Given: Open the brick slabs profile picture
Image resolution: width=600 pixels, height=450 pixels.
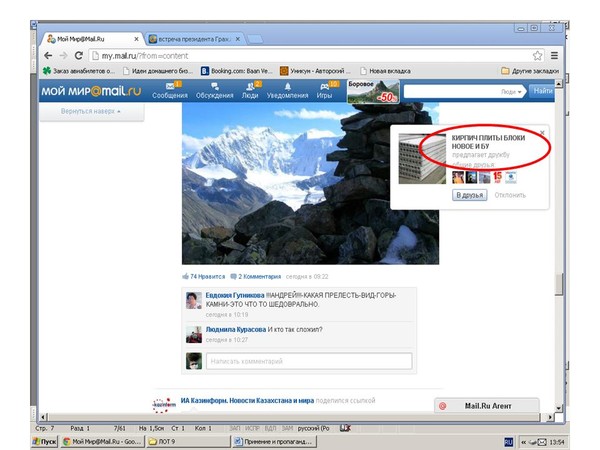Looking at the screenshot, I should (422, 158).
